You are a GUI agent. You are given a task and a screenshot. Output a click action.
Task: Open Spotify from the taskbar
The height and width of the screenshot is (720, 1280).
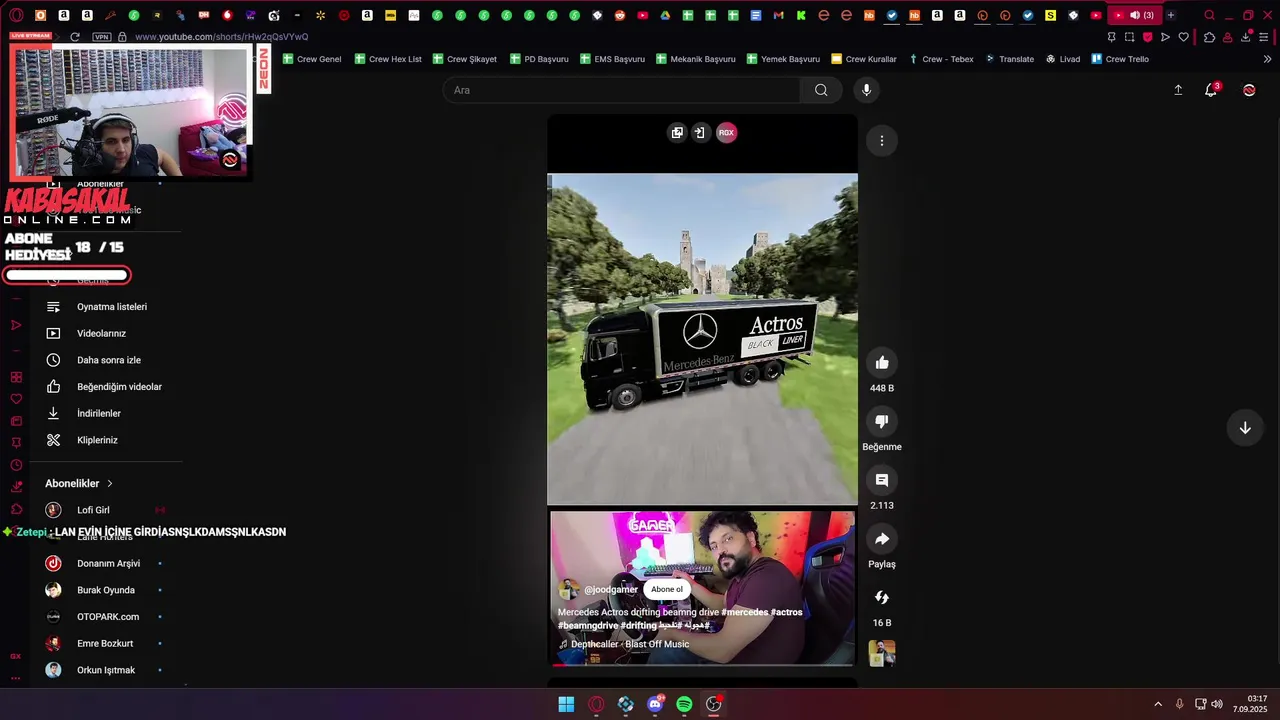(684, 704)
